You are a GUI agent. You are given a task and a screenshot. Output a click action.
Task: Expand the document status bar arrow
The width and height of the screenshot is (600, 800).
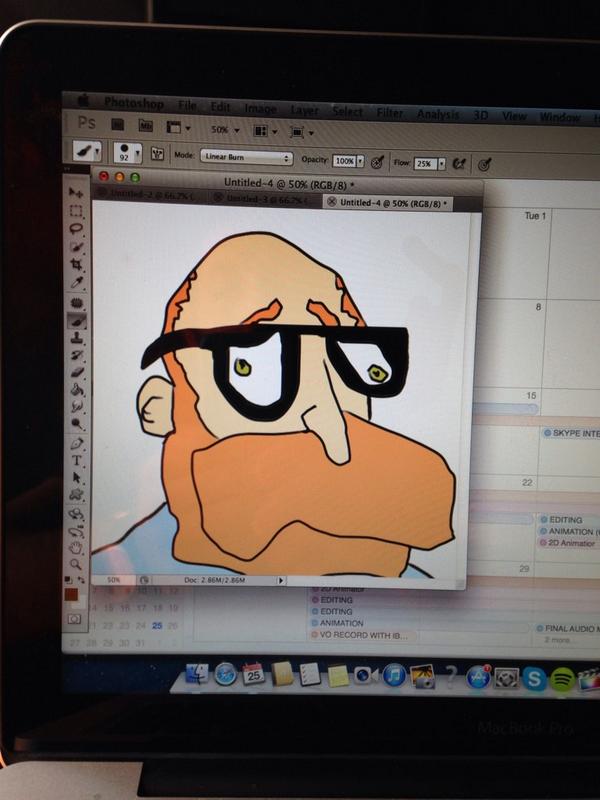(x=280, y=581)
